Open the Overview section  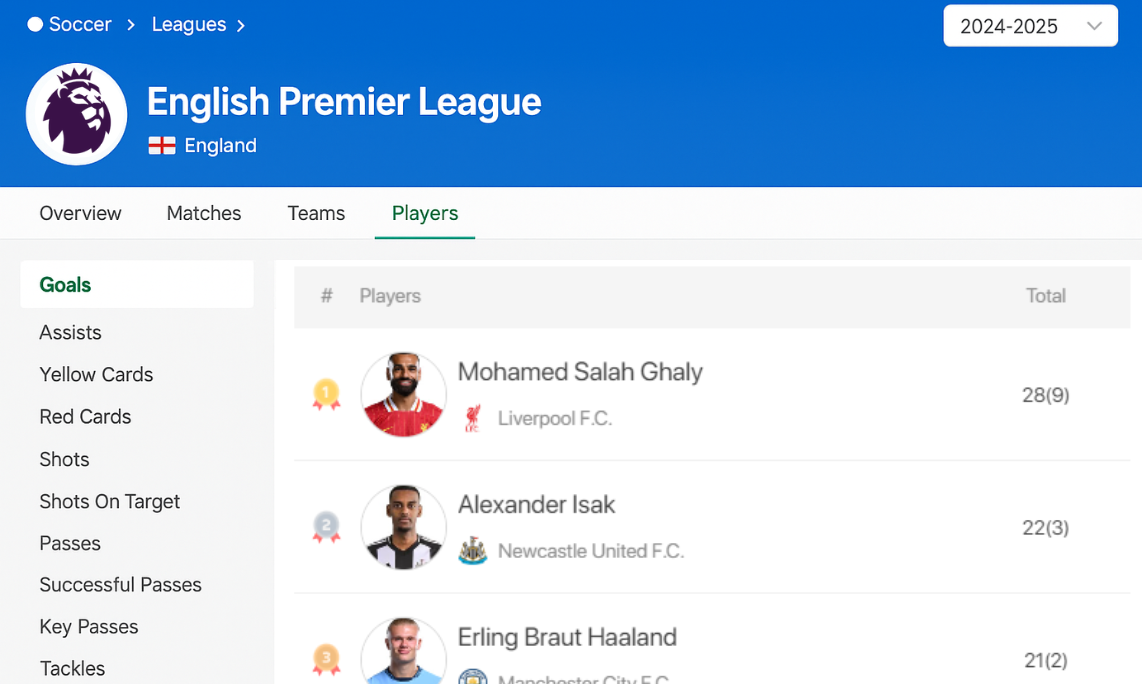click(x=80, y=213)
